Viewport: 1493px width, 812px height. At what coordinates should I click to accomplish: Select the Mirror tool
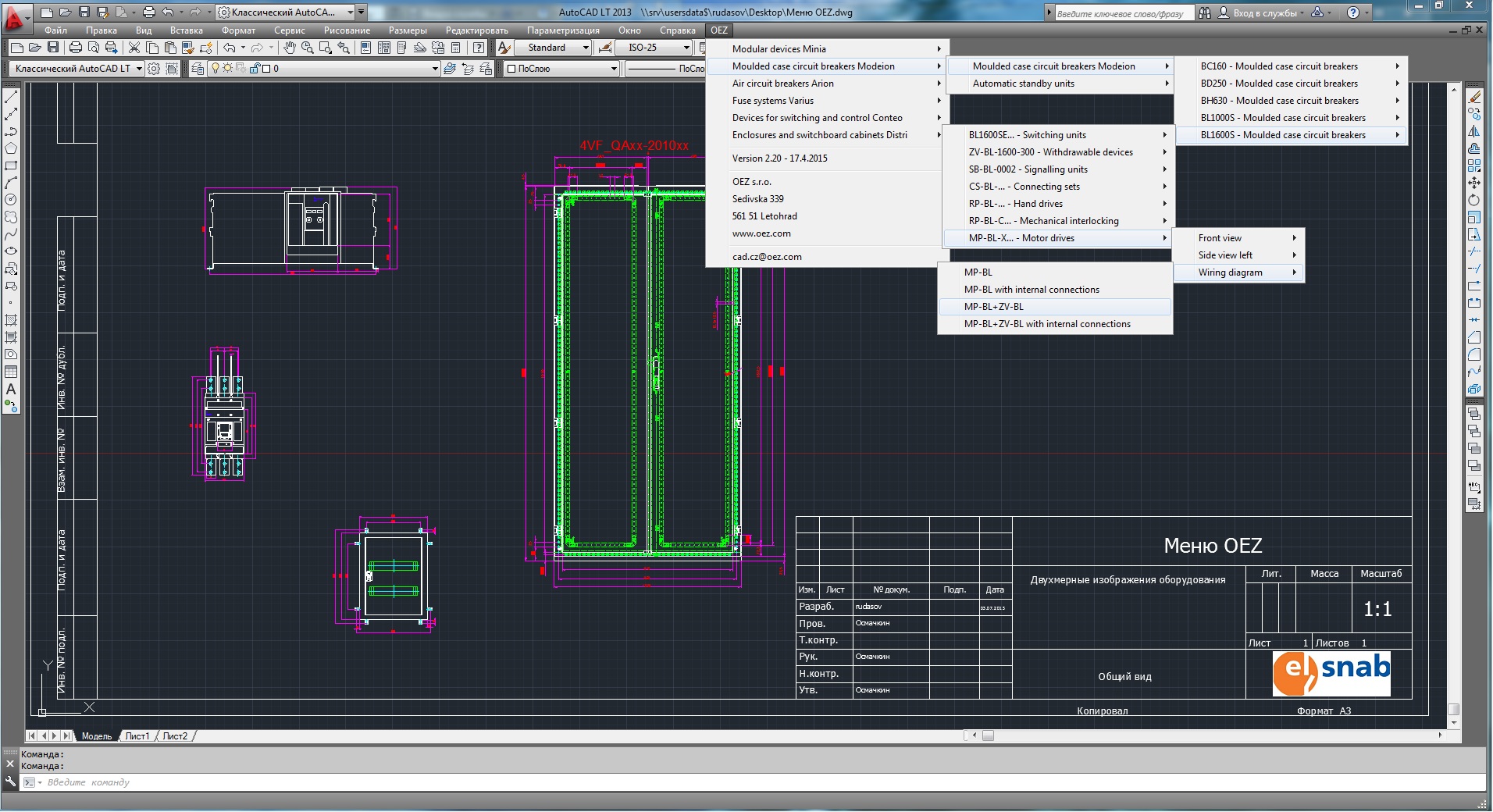point(1475,130)
